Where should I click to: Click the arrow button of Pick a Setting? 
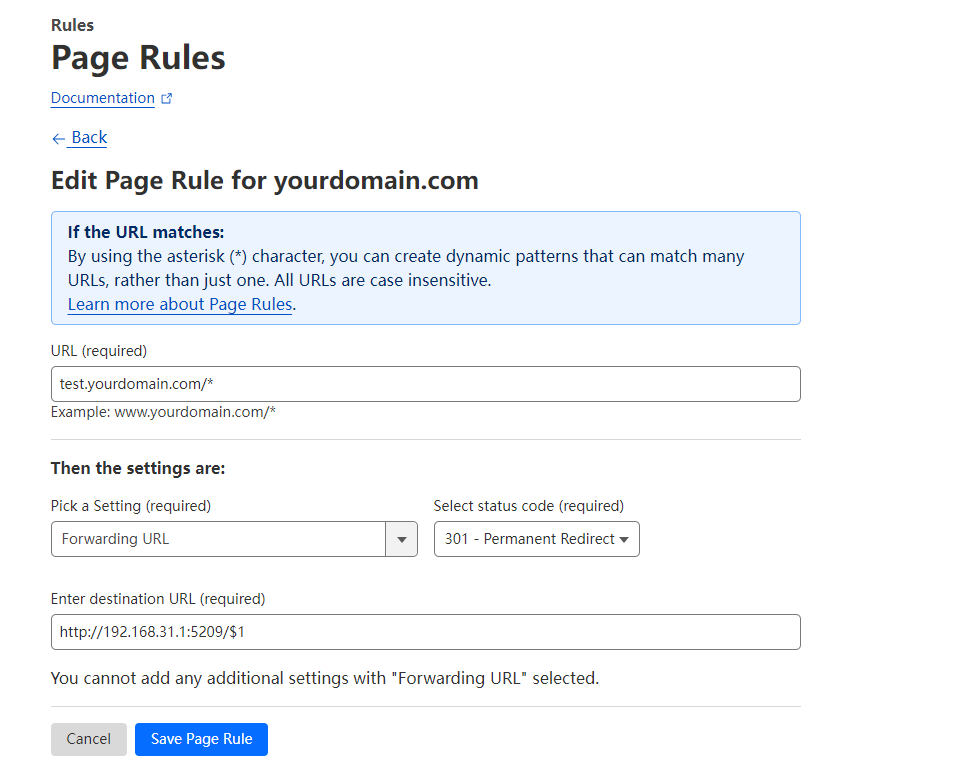coord(402,539)
